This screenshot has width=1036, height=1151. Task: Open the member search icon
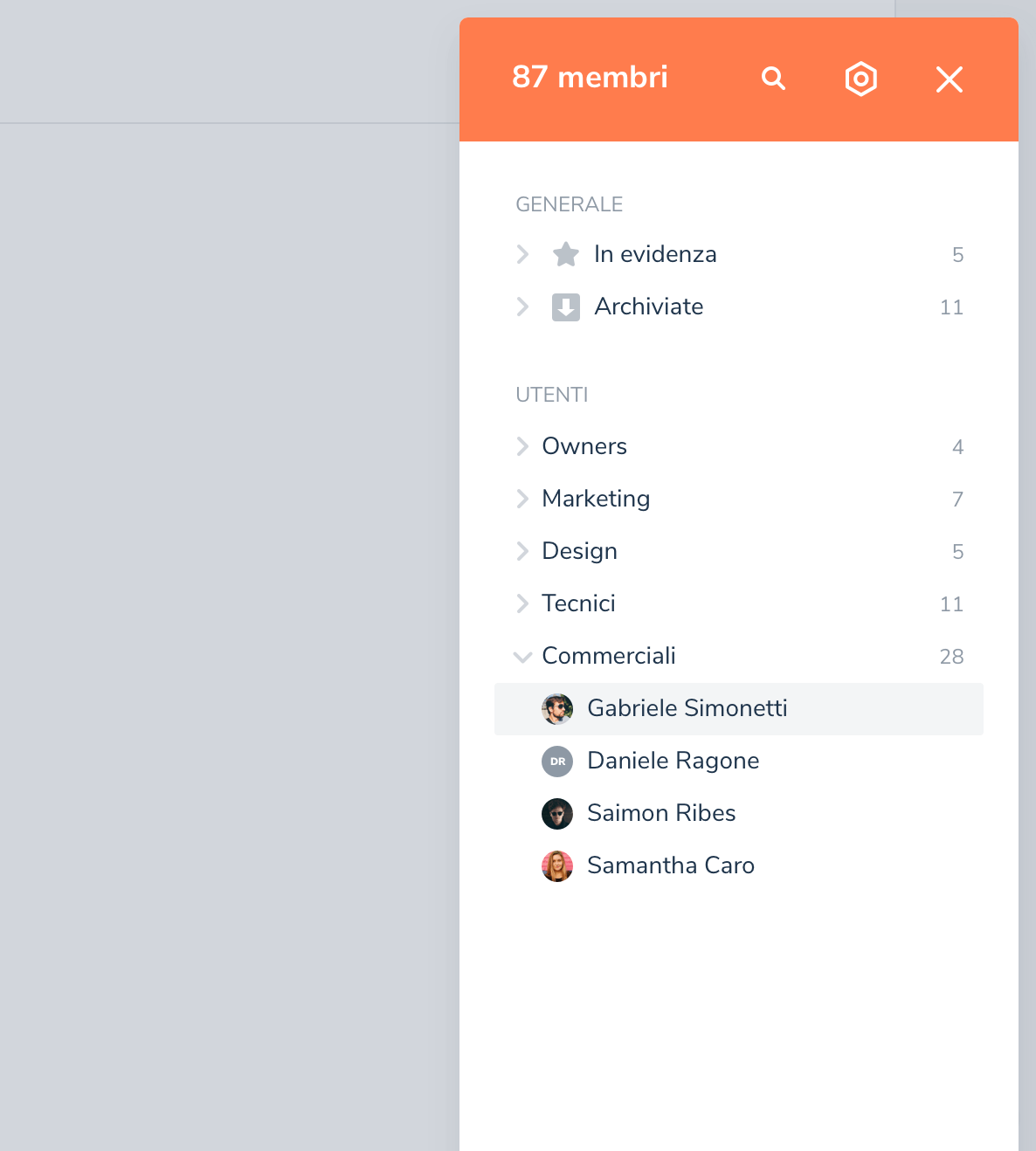click(773, 79)
